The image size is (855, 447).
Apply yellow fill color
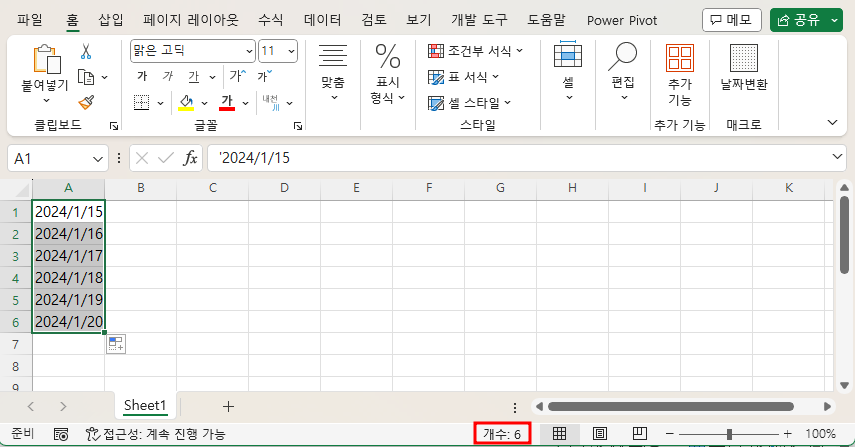tap(186, 102)
